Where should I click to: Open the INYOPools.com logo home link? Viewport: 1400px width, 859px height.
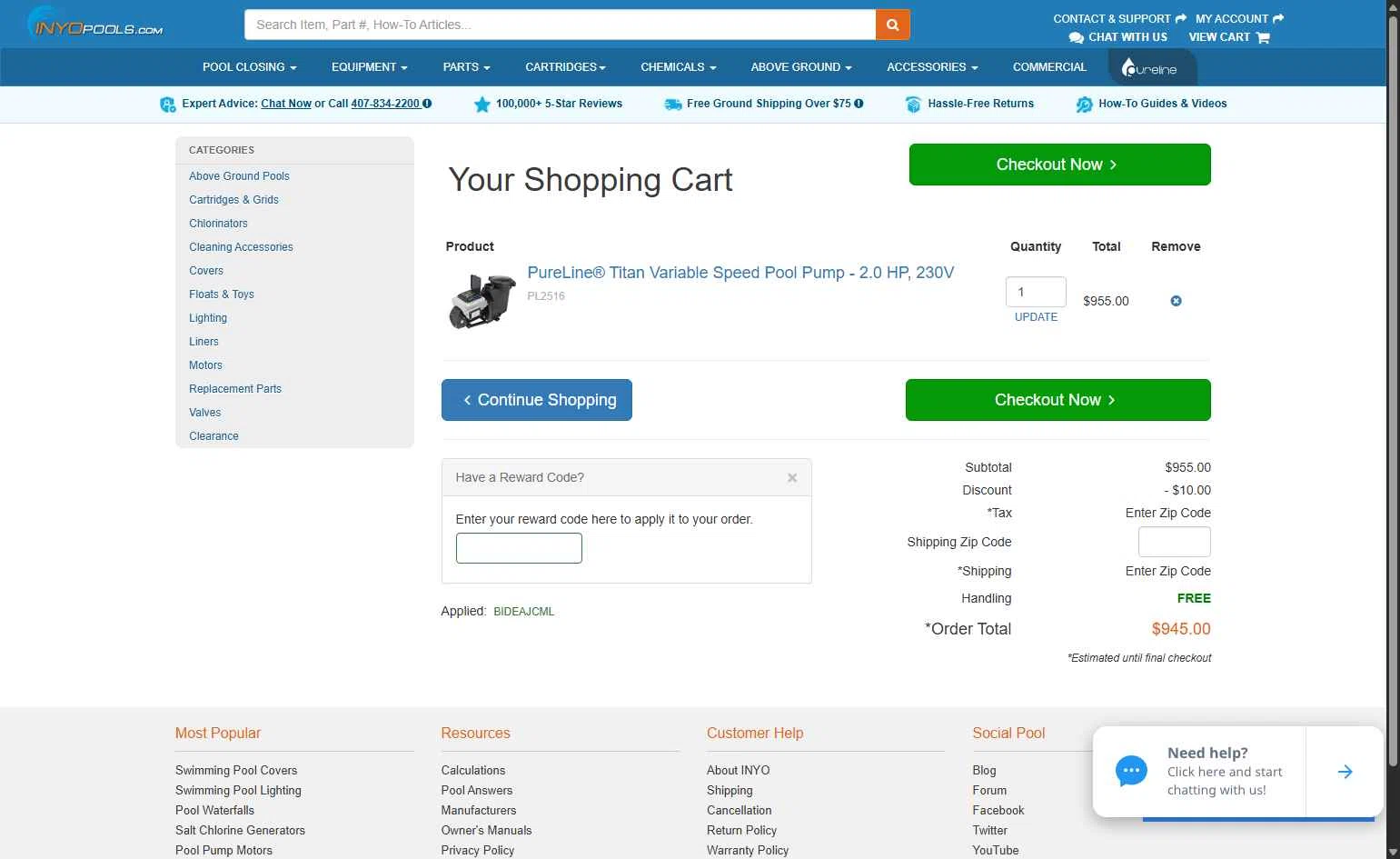95,23
